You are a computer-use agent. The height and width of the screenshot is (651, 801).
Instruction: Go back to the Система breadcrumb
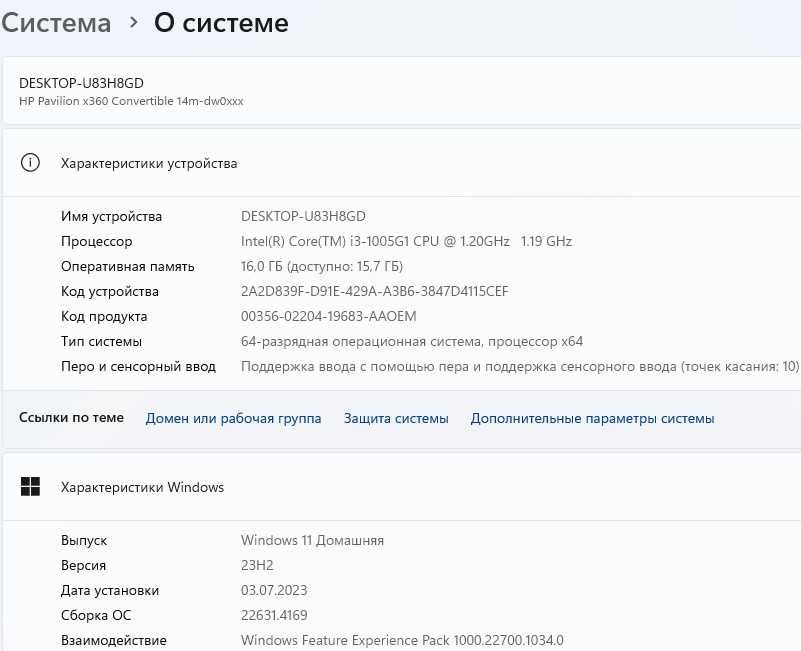56,23
